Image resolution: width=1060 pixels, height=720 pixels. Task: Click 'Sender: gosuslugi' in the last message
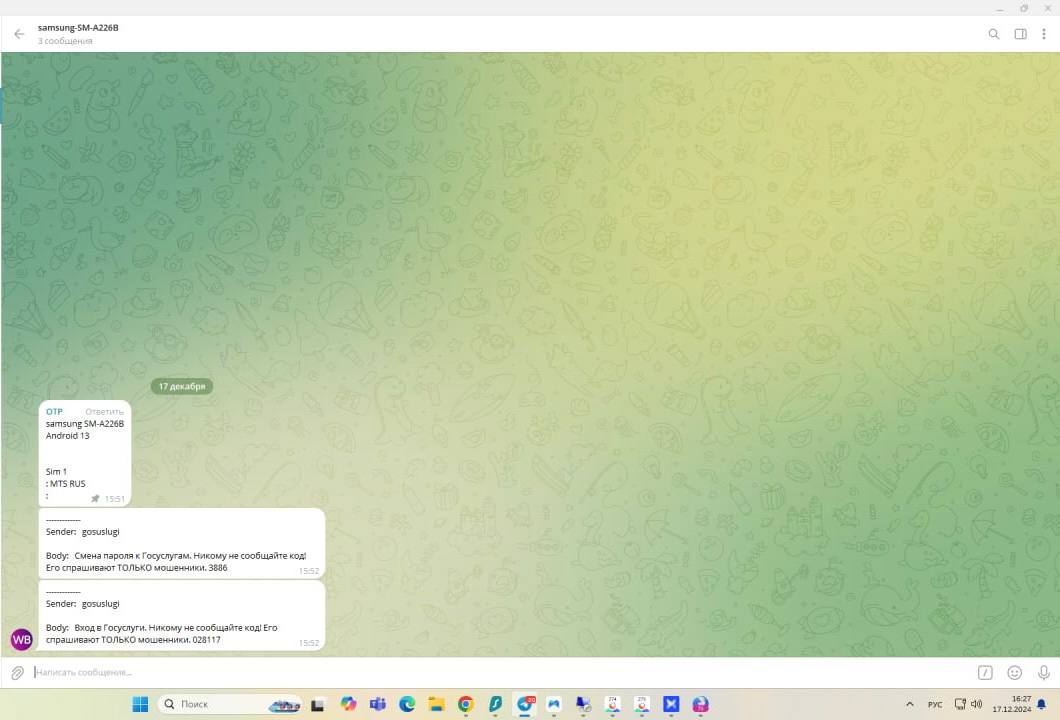pos(82,604)
